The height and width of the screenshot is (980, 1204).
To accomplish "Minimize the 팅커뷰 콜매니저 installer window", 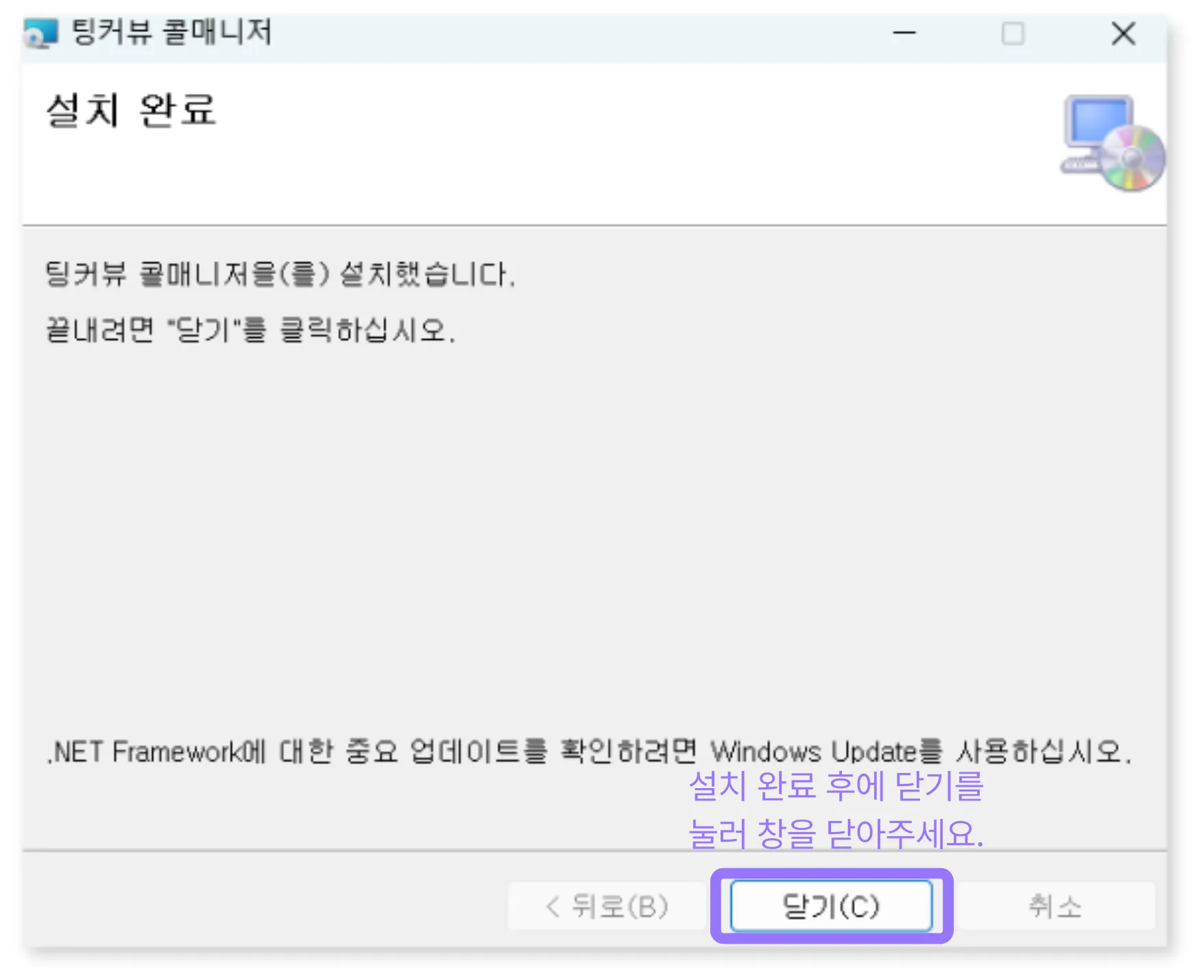I will (x=904, y=32).
